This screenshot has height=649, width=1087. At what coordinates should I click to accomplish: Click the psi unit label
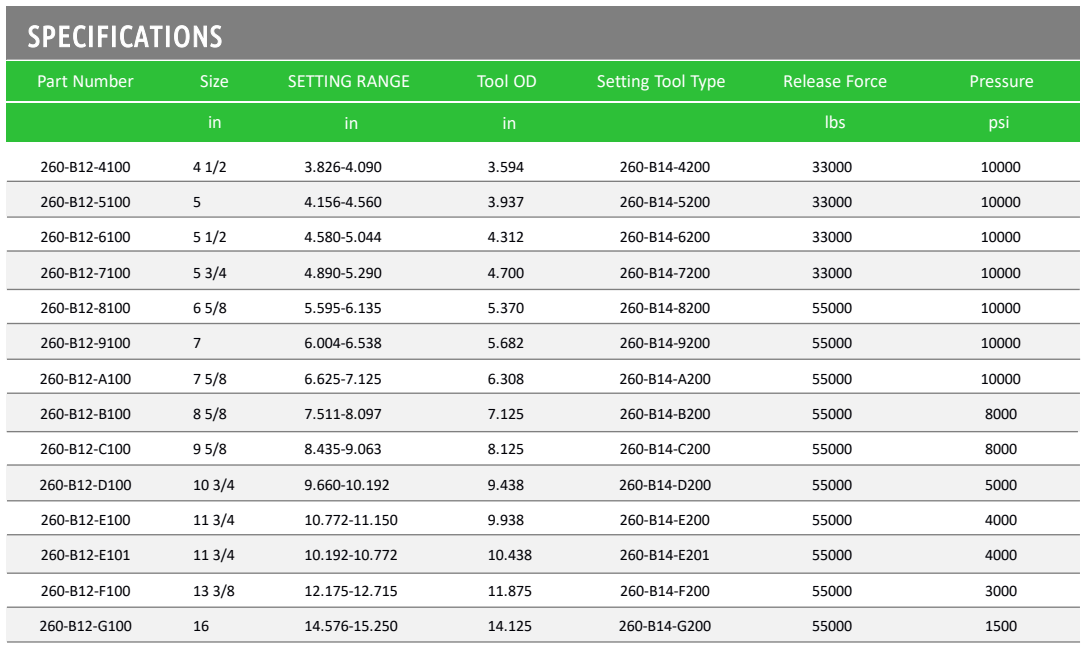pos(998,123)
